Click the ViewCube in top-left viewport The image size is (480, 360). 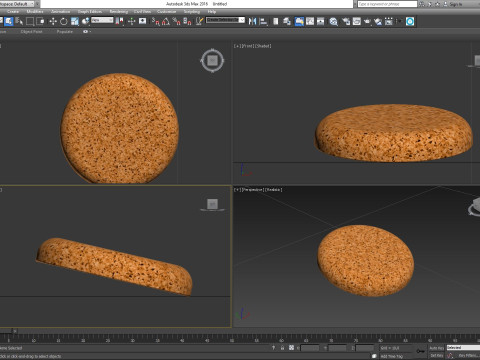(x=212, y=61)
